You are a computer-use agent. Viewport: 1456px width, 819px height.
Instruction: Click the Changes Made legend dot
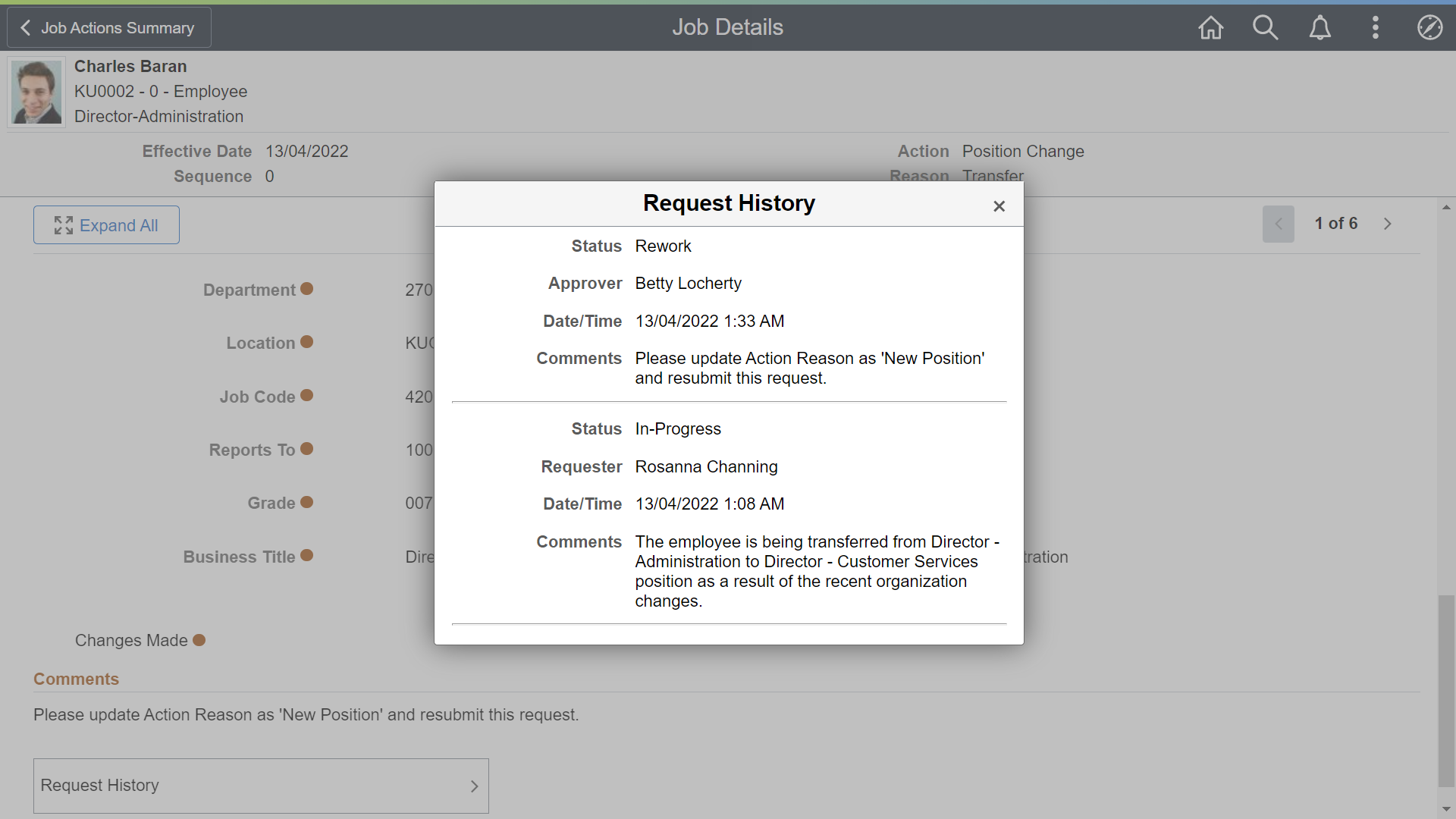click(x=199, y=640)
